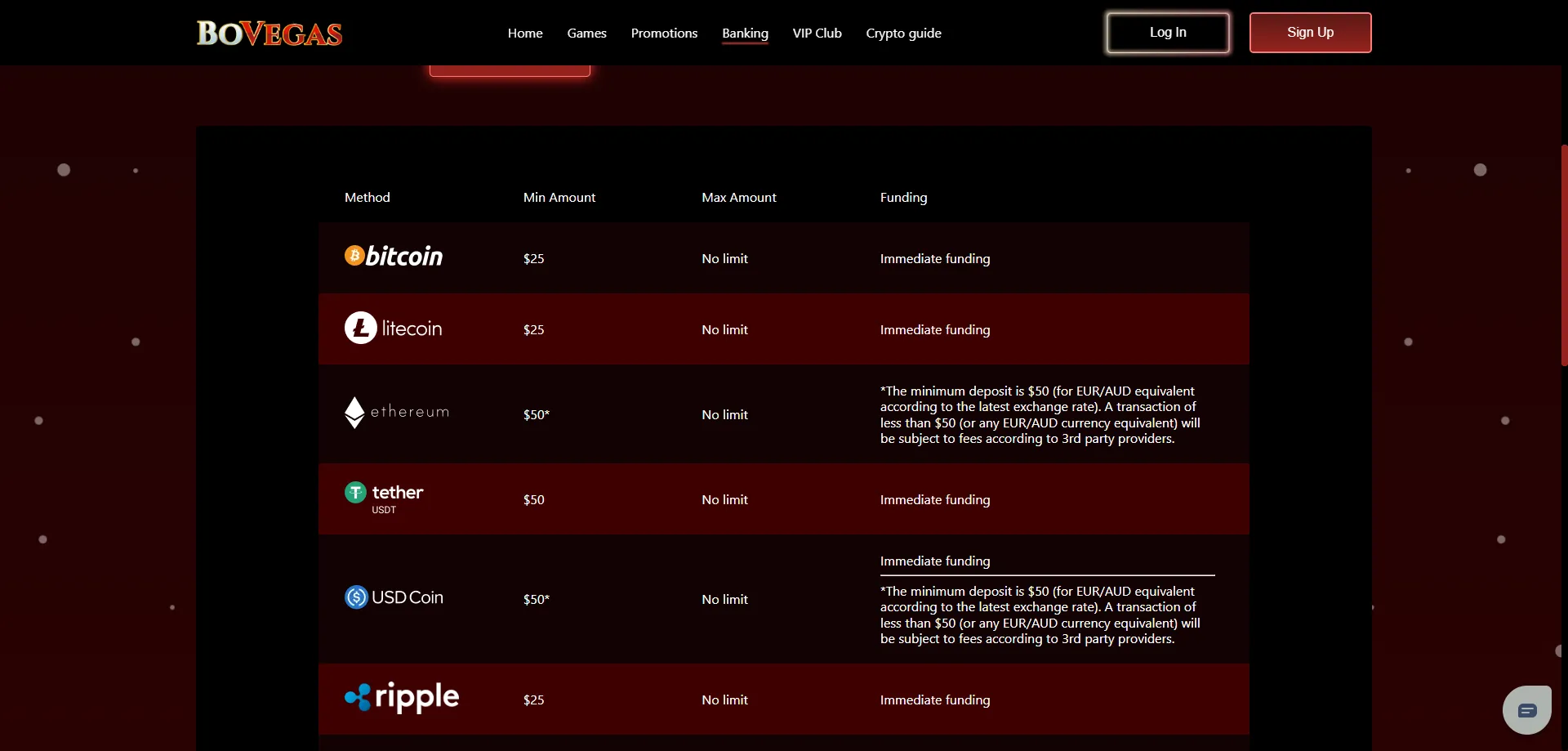Click the litecoin logo
The image size is (1568, 751).
pos(394,329)
